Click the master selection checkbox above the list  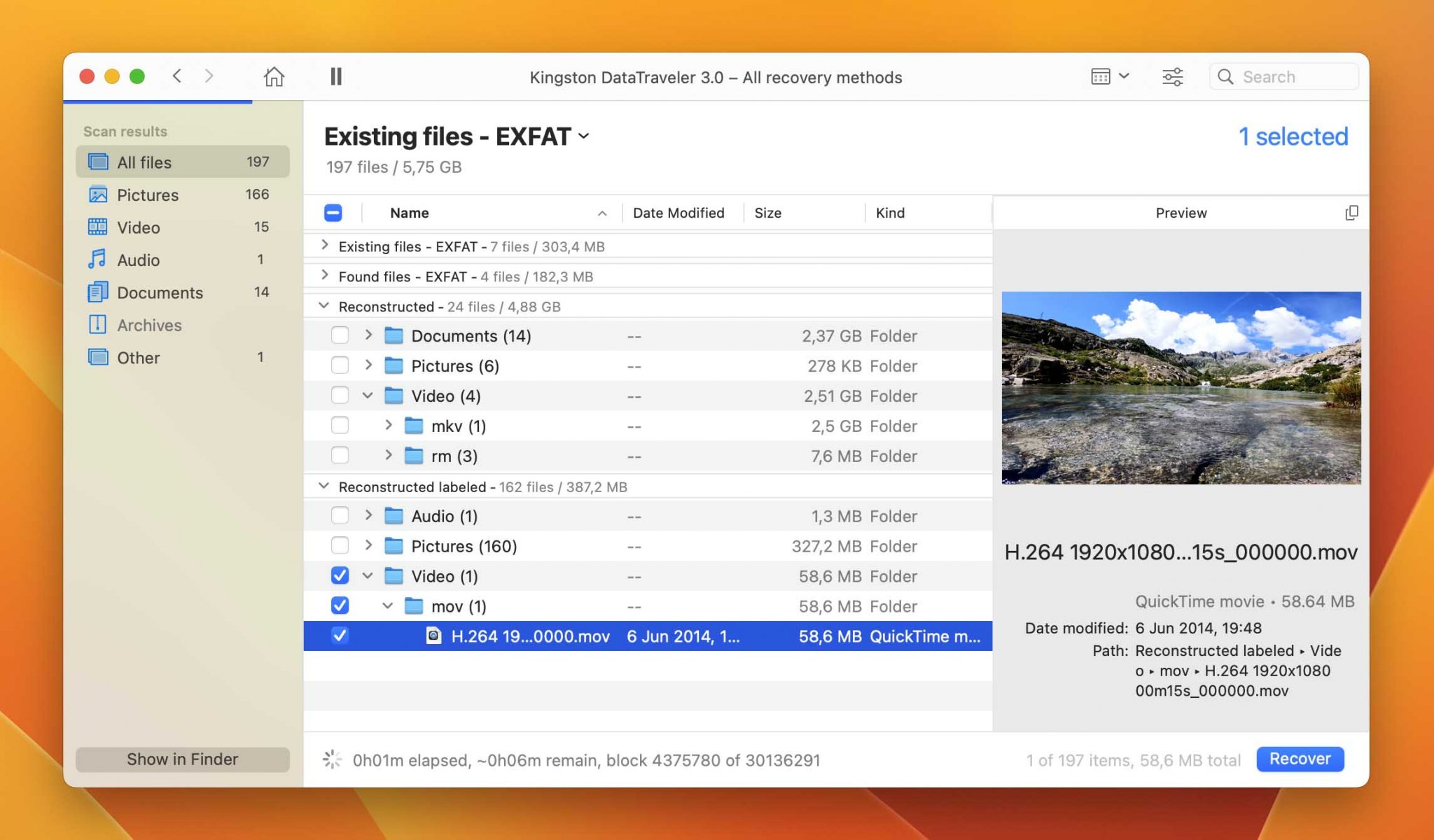pyautogui.click(x=333, y=212)
